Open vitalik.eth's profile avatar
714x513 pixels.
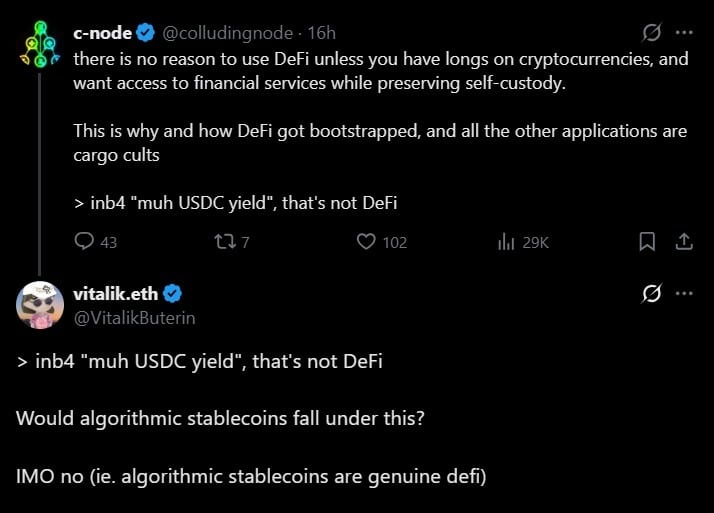[40, 304]
